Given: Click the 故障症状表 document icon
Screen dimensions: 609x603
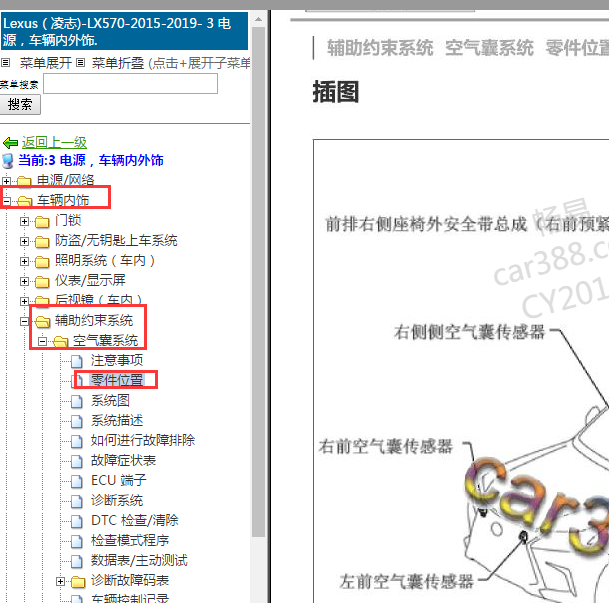Looking at the screenshot, I should point(77,461).
